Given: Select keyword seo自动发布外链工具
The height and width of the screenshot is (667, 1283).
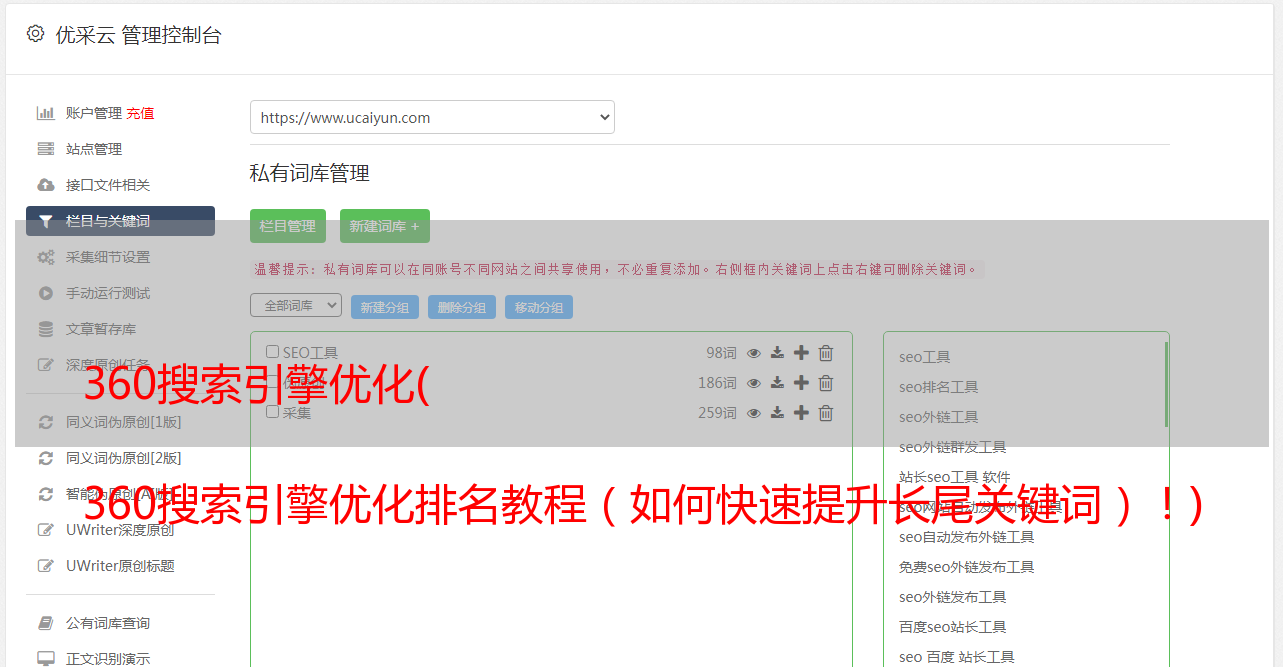Looking at the screenshot, I should pyautogui.click(x=967, y=537).
